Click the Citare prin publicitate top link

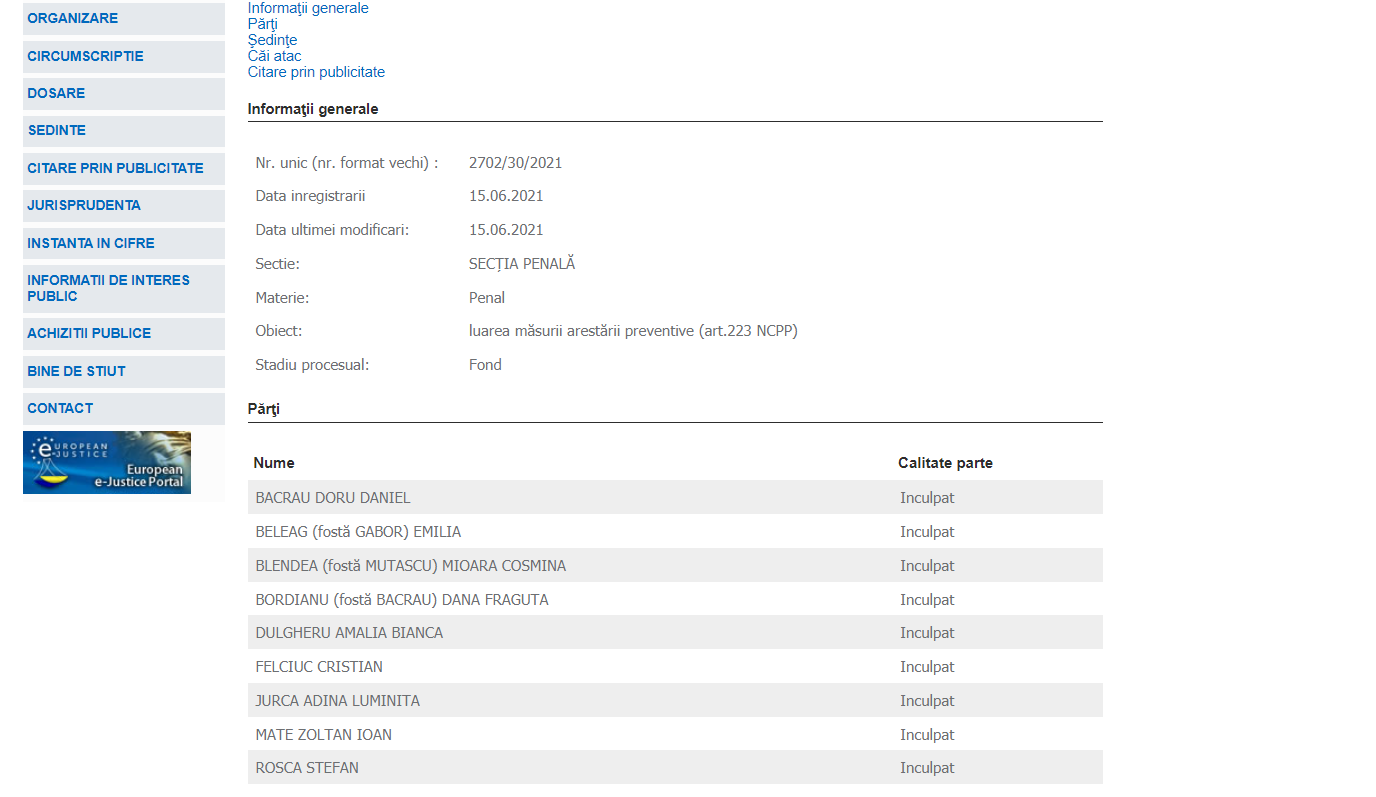tap(316, 72)
